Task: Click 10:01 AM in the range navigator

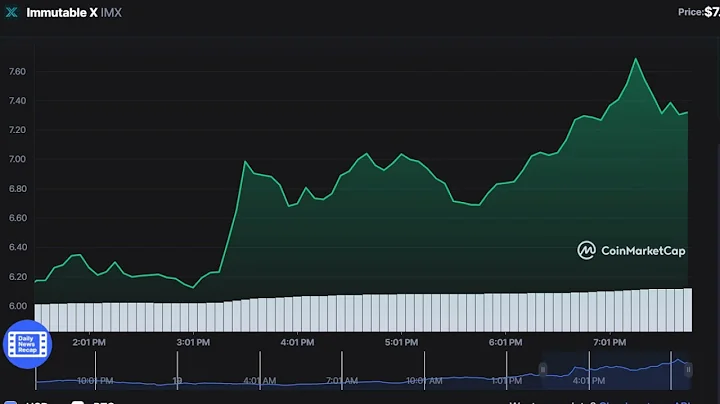Action: tap(424, 381)
